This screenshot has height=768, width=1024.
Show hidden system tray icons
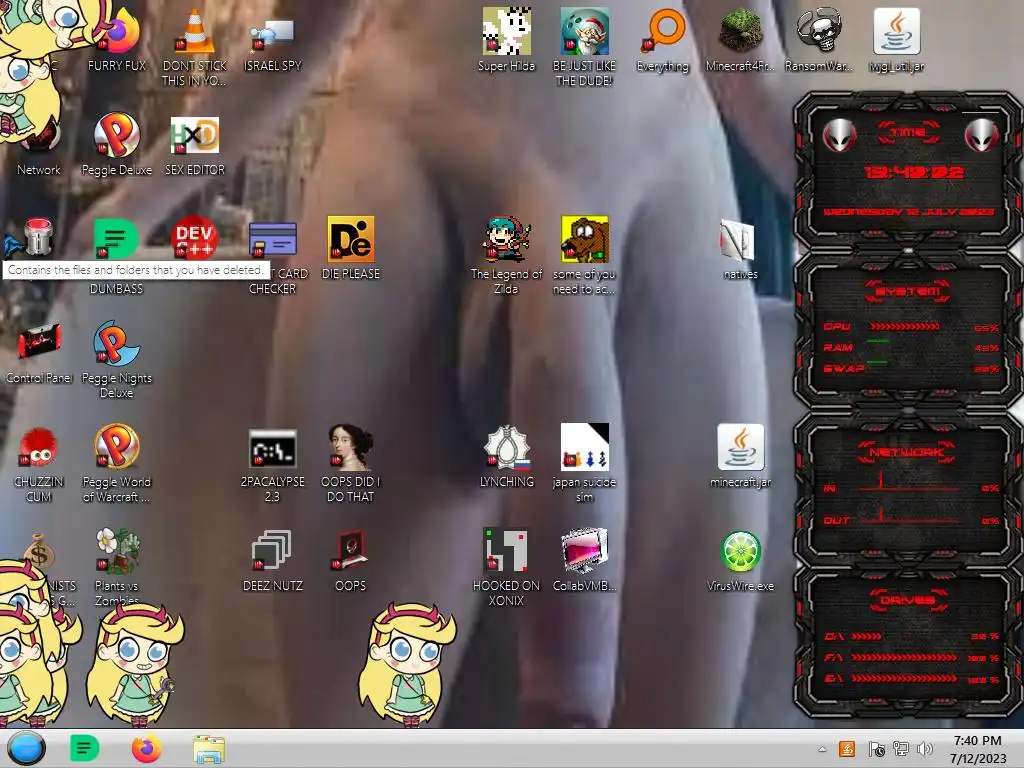coord(822,749)
